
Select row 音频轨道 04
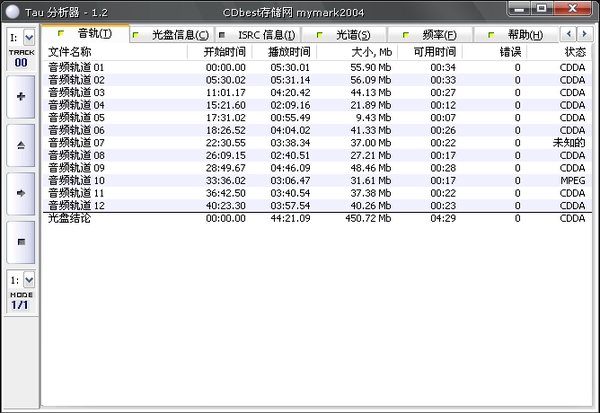pyautogui.click(x=317, y=105)
